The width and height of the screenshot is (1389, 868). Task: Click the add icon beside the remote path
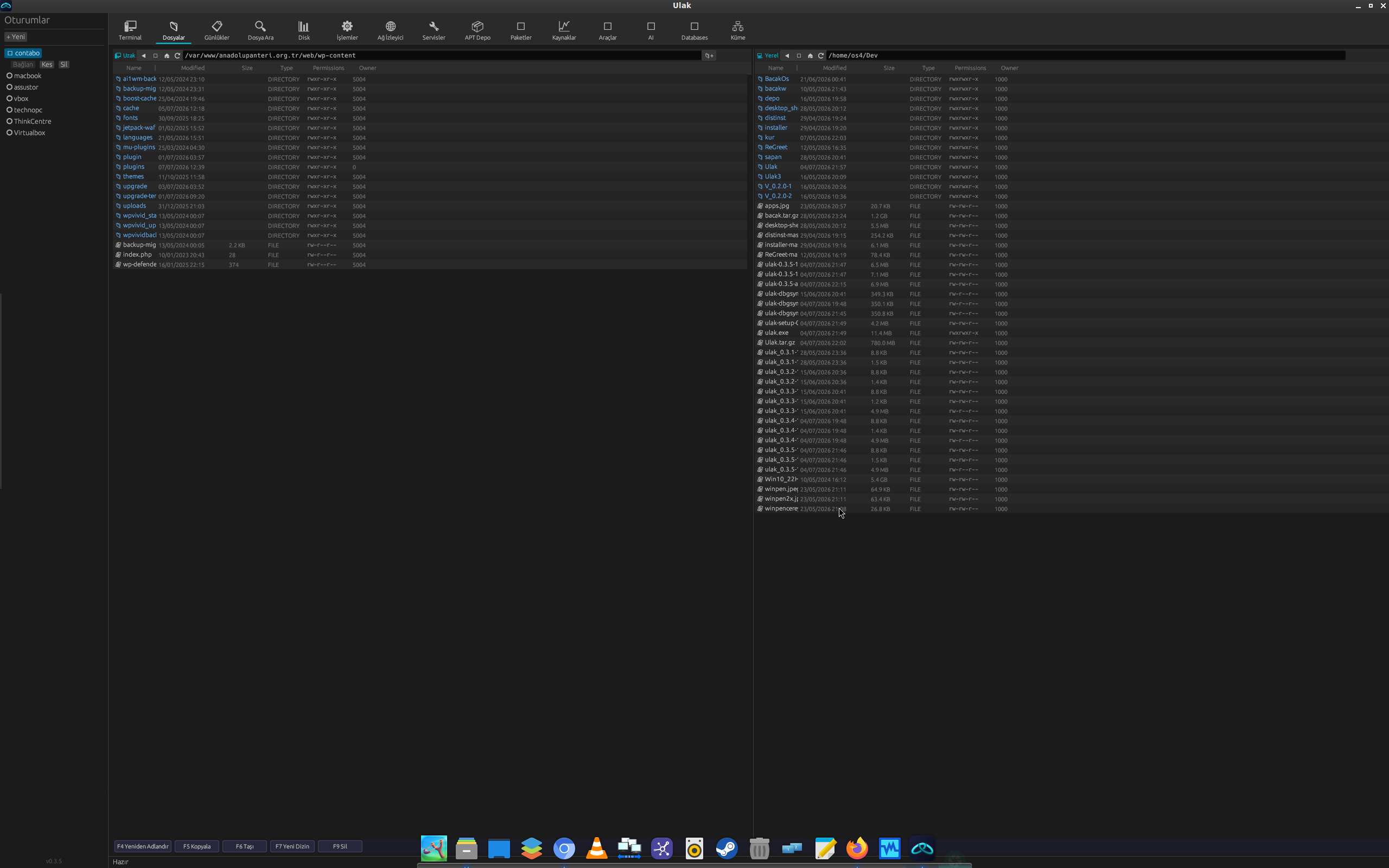click(710, 56)
